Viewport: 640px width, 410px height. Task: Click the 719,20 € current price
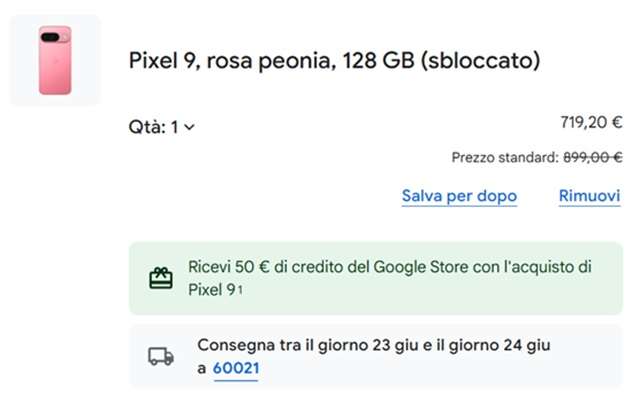point(591,123)
